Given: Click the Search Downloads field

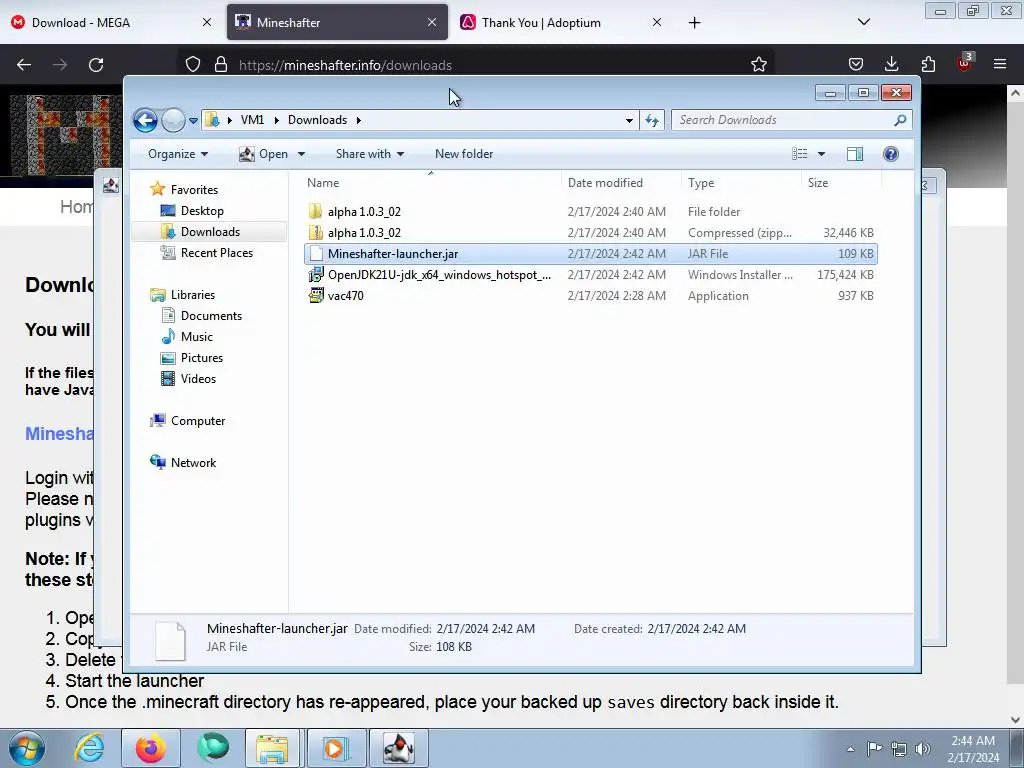Looking at the screenshot, I should point(791,120).
